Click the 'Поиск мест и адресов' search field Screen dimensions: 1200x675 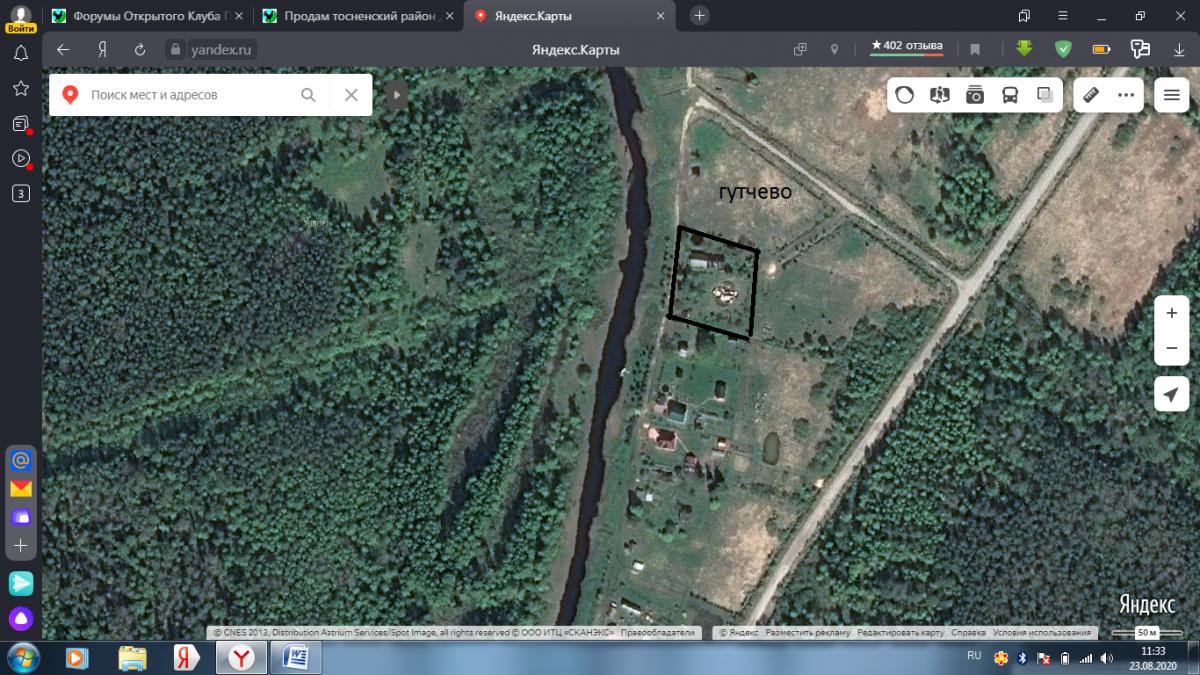[190, 95]
